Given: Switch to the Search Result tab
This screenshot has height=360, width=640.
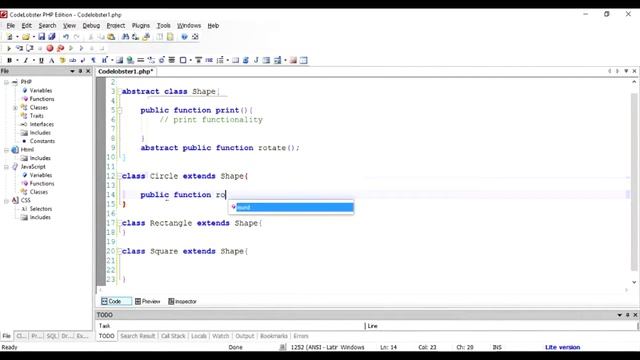Looking at the screenshot, I should pyautogui.click(x=138, y=336).
